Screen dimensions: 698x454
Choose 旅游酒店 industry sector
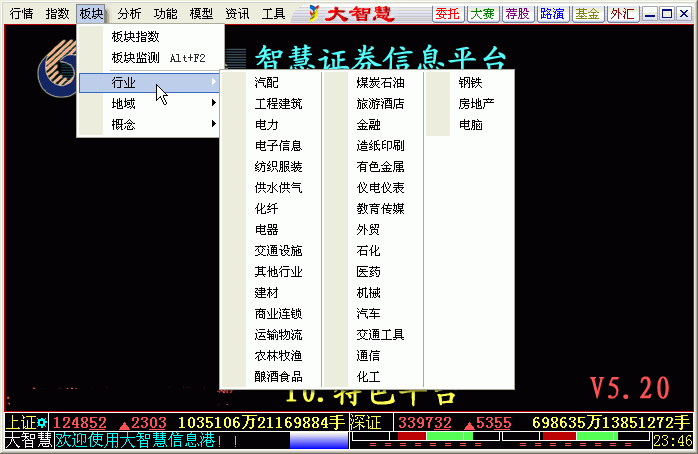pos(373,104)
